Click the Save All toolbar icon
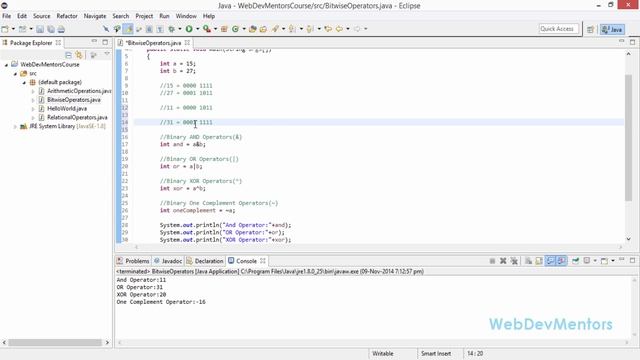The image size is (640, 360). pos(51,29)
